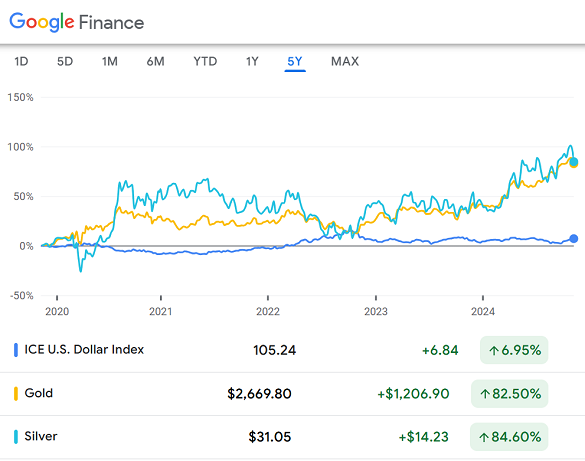
Task: Open the ICE U.S. Dollar Index row
Action: click(x=292, y=350)
